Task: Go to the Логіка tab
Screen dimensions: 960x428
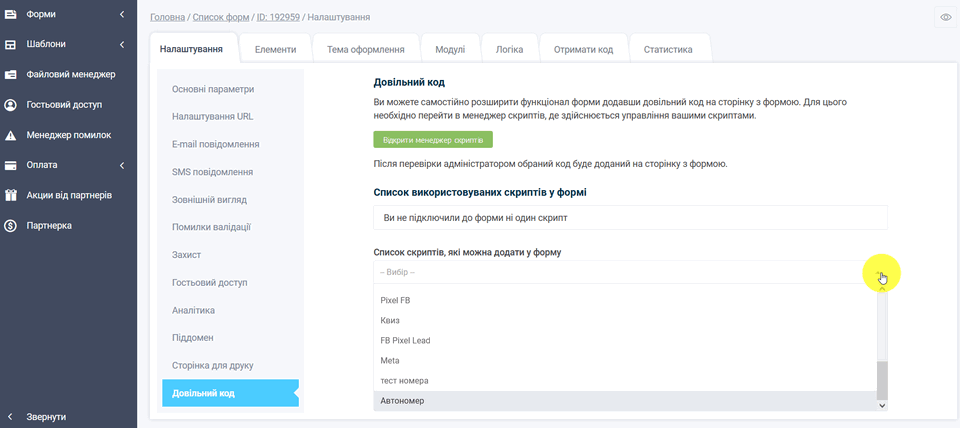Action: click(509, 50)
